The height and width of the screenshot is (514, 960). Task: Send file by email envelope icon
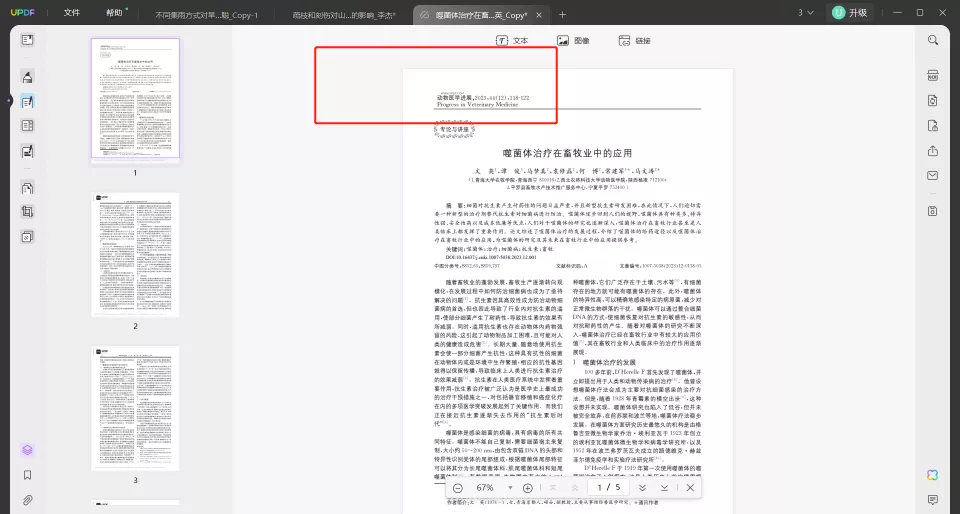(x=932, y=176)
